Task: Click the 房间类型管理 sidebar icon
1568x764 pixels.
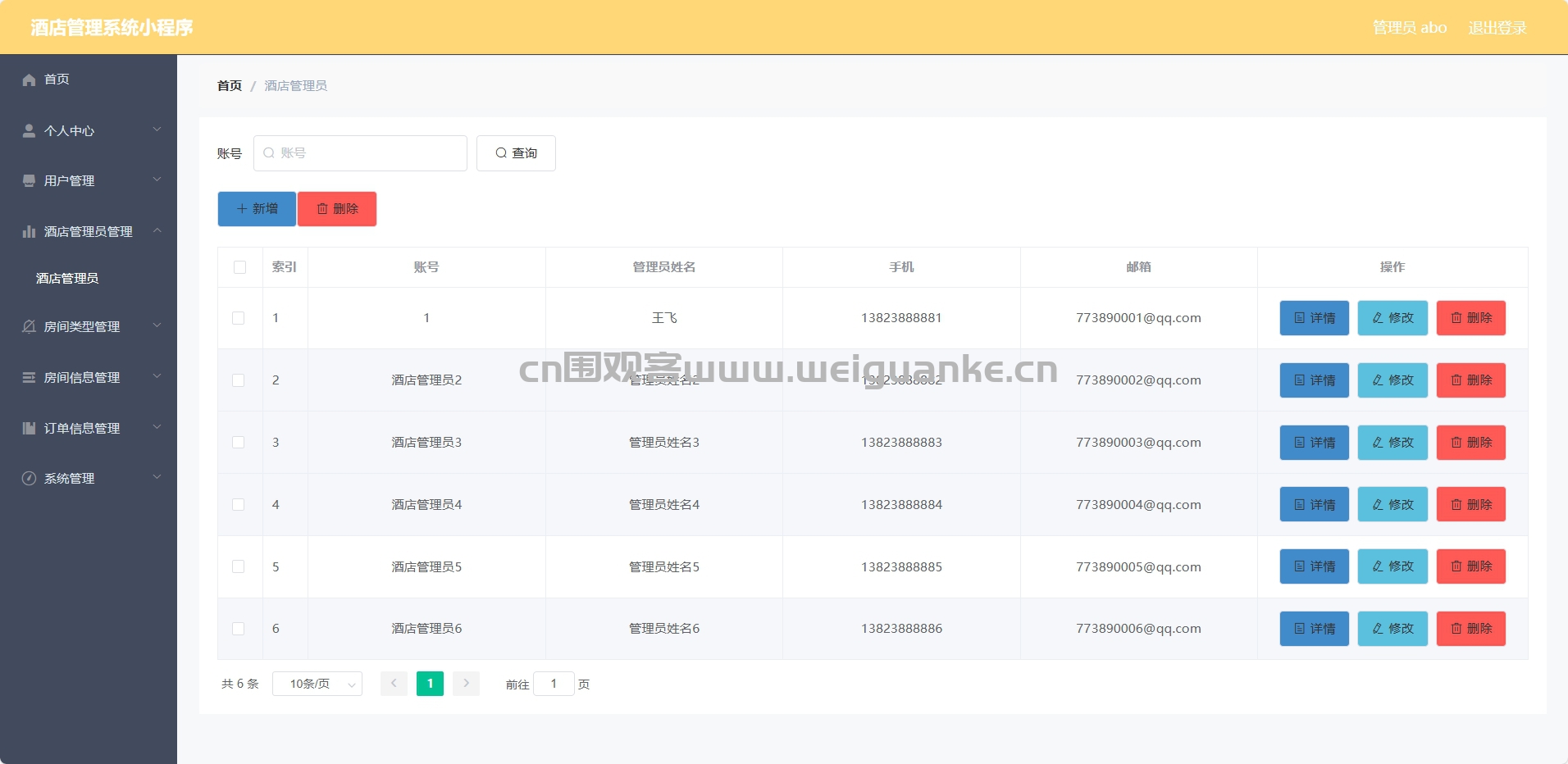Action: coord(29,326)
